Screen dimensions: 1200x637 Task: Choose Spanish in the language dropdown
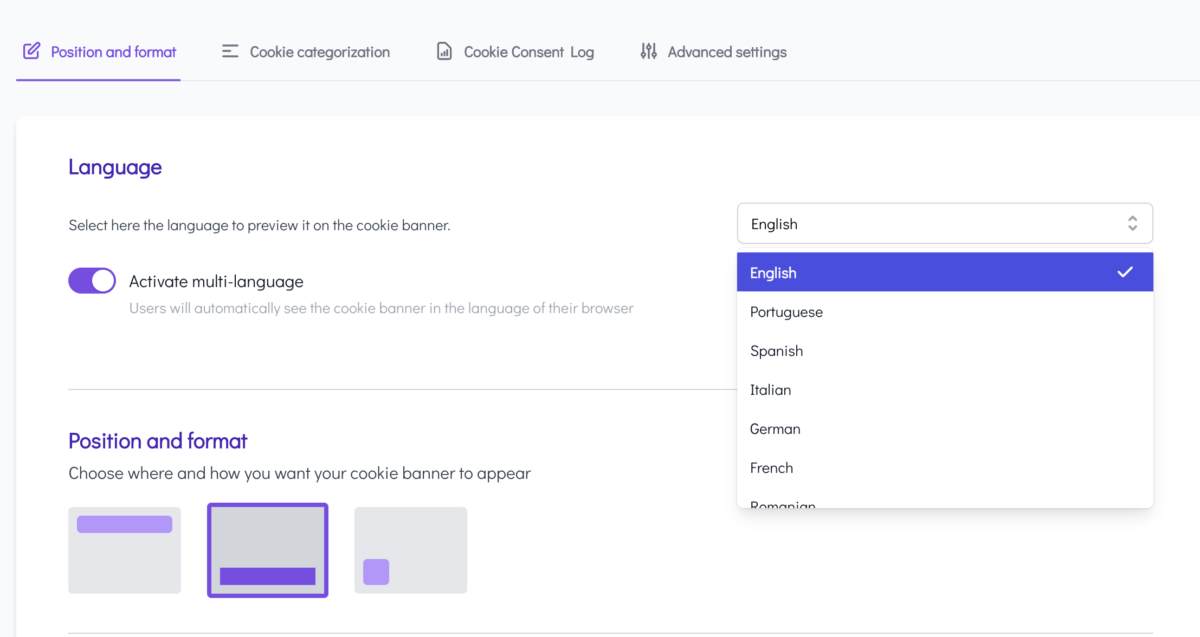click(x=776, y=351)
